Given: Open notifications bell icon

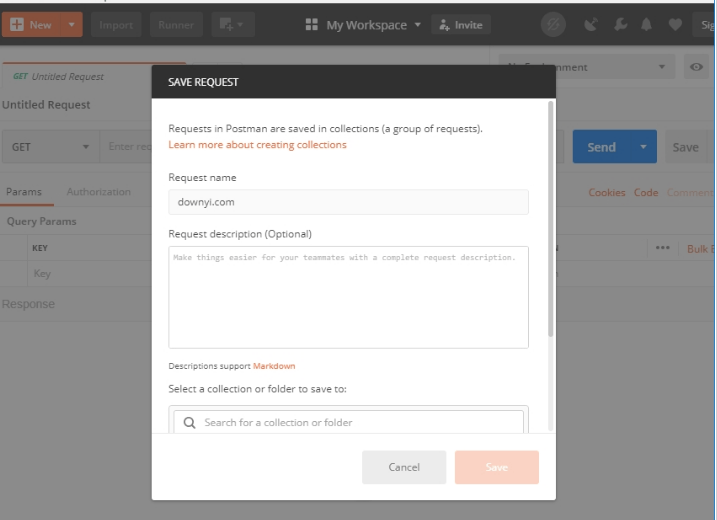Looking at the screenshot, I should click(x=646, y=25).
